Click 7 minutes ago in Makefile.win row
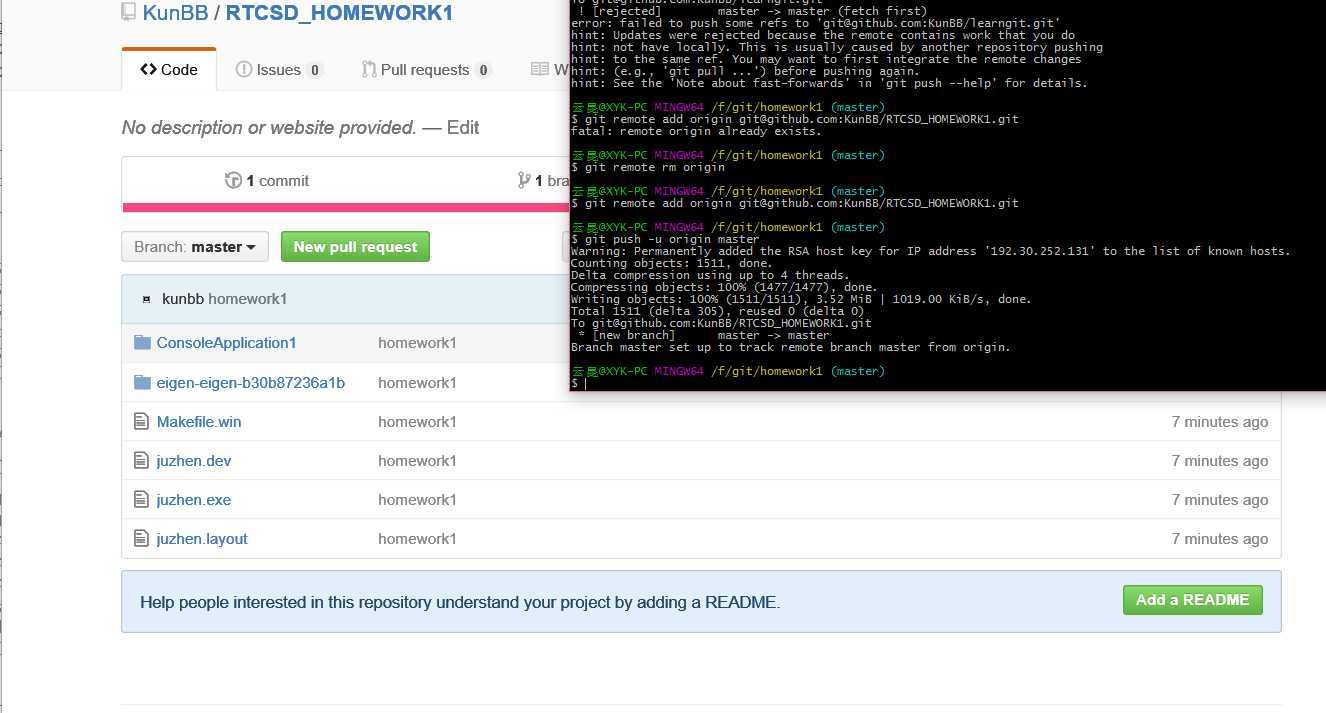Viewport: 1326px width, 713px height. [x=1220, y=422]
